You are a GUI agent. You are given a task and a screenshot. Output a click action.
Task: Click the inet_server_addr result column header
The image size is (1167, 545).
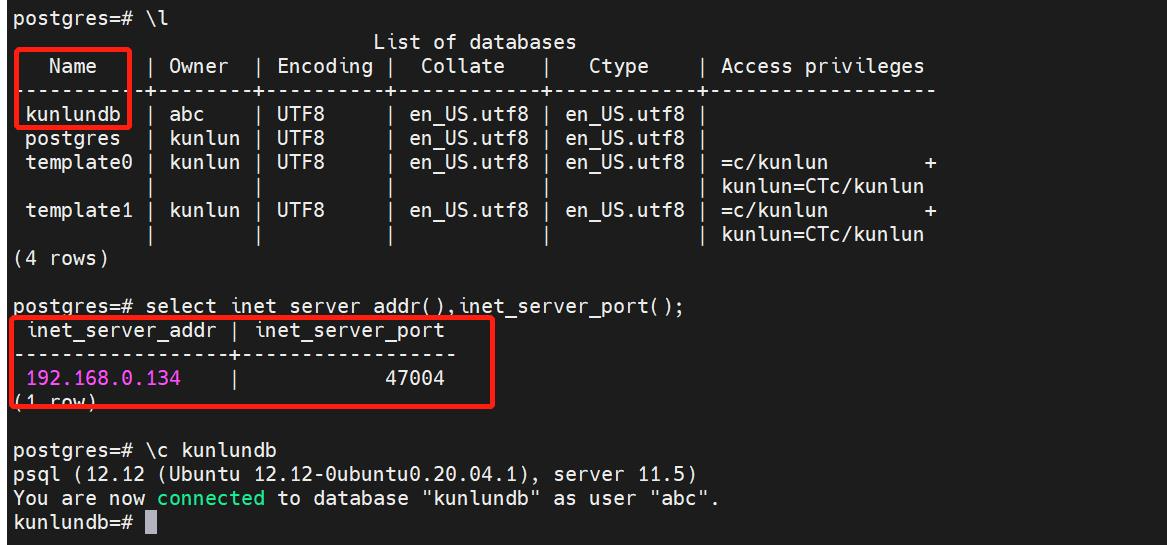pyautogui.click(x=120, y=330)
